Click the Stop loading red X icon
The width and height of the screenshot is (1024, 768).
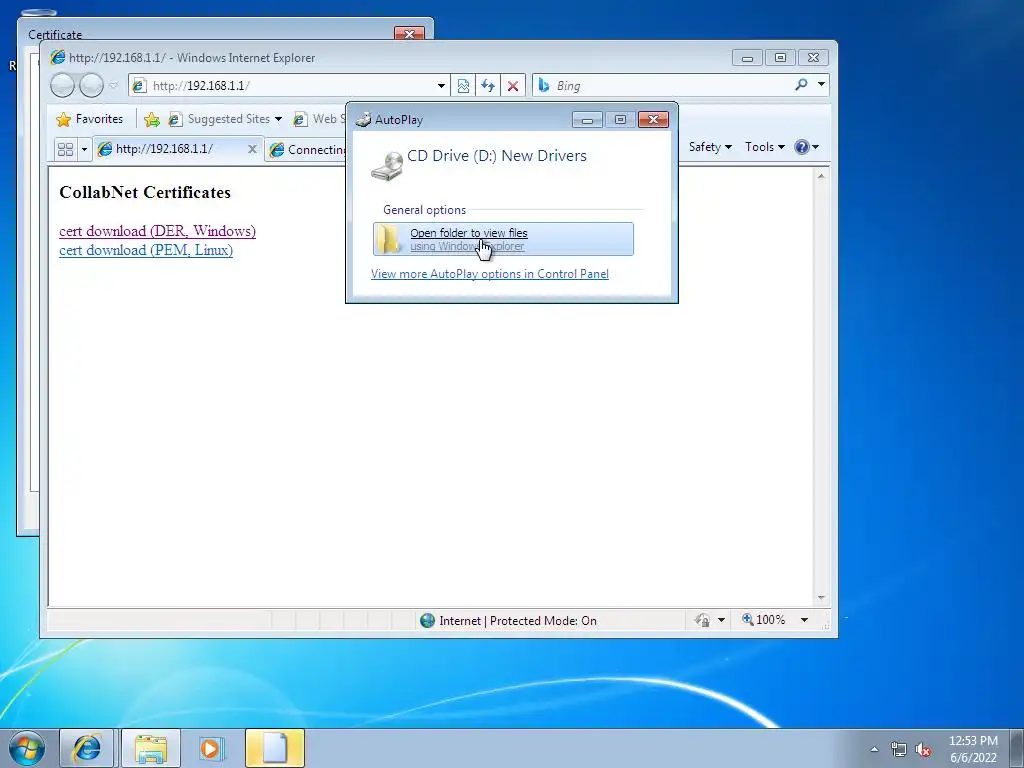(513, 86)
